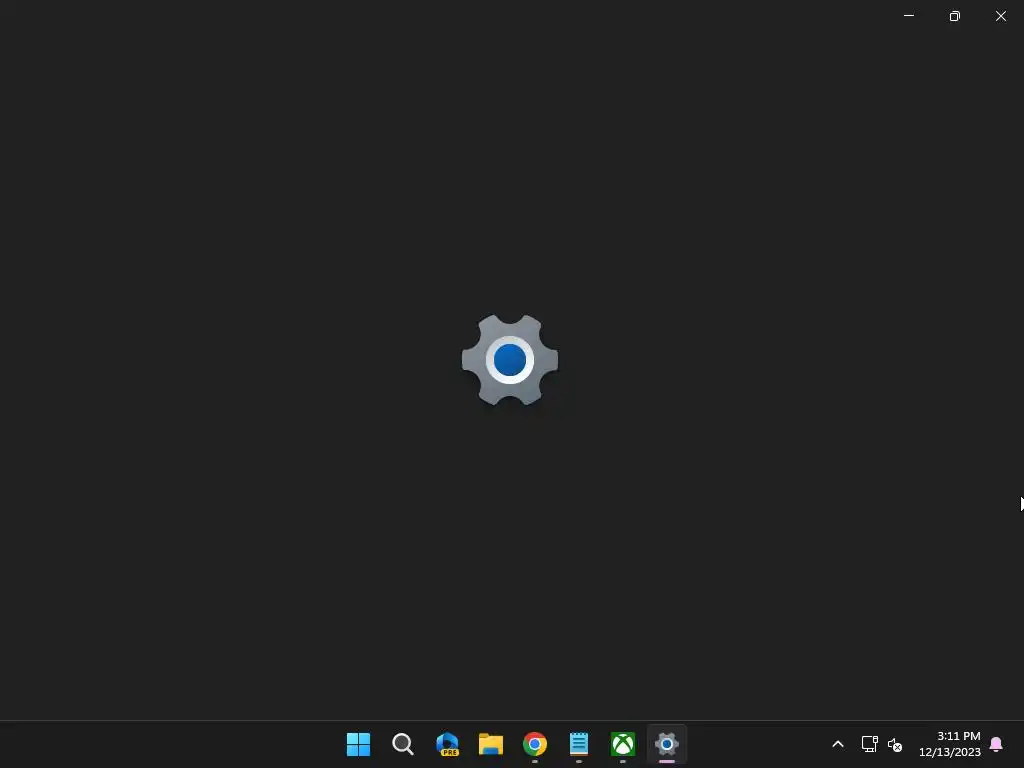
Task: Open the clock showing 3:11 PM
Action: point(950,744)
